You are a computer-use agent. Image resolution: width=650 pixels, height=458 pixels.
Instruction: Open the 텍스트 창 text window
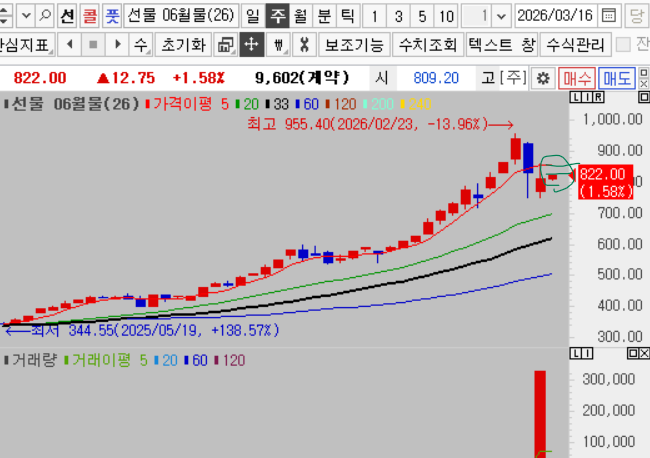coord(502,44)
